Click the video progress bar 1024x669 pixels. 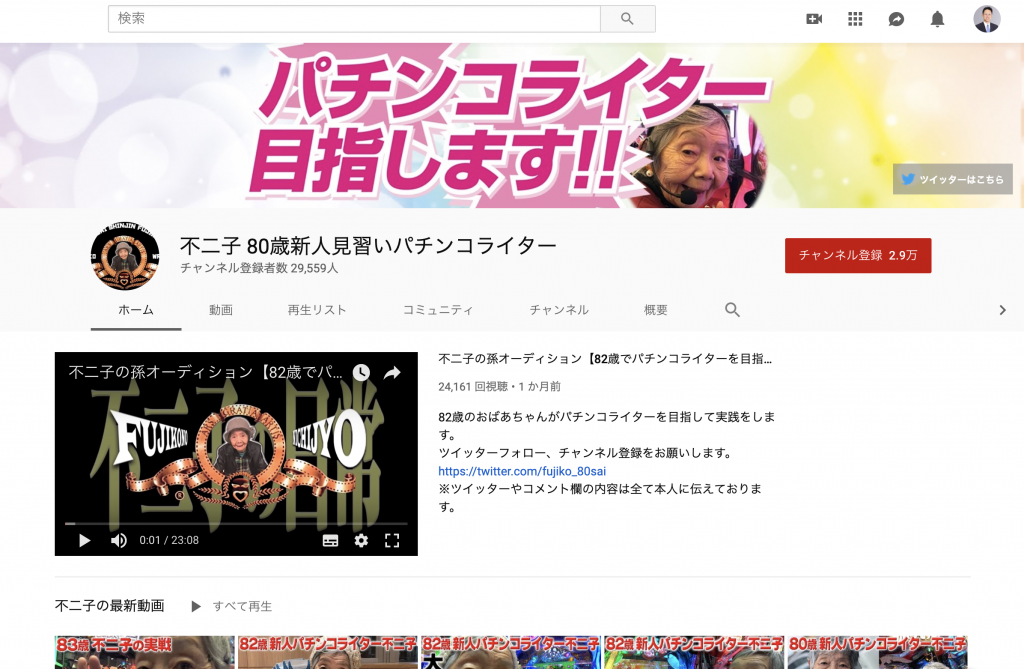pyautogui.click(x=236, y=523)
